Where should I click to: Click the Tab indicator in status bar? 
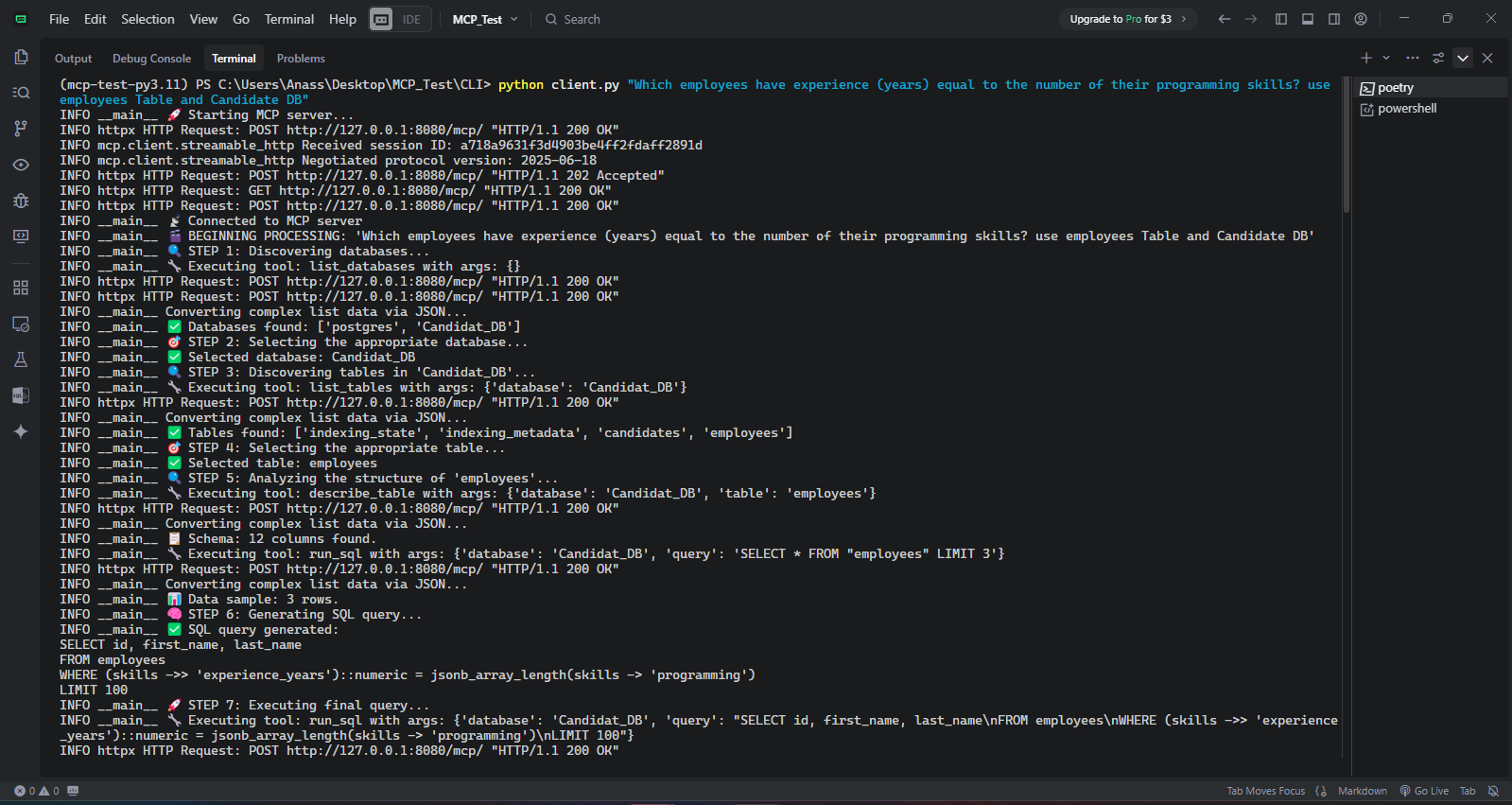(1468, 791)
